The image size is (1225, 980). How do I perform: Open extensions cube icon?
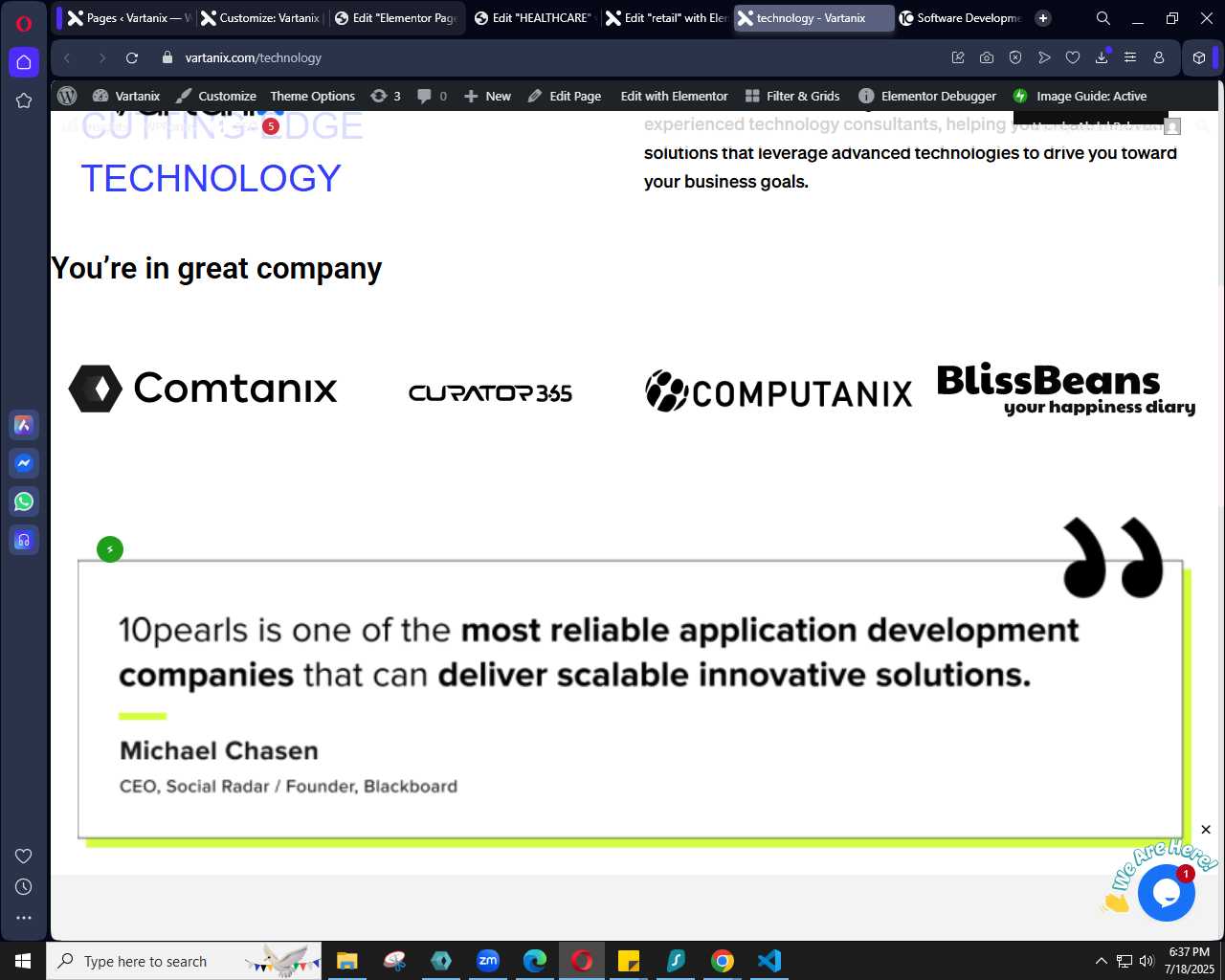tap(1199, 57)
